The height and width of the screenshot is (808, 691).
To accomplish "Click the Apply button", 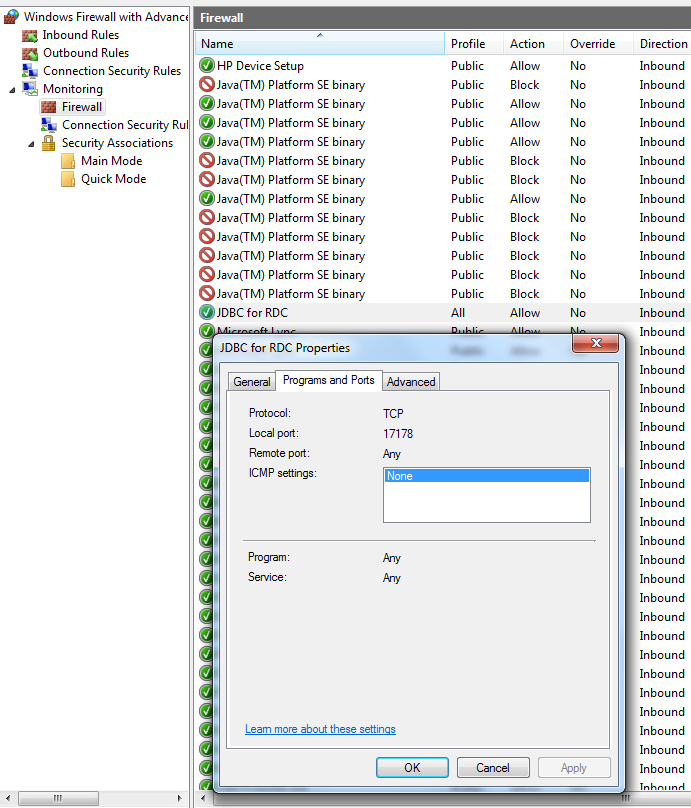I will pyautogui.click(x=574, y=768).
